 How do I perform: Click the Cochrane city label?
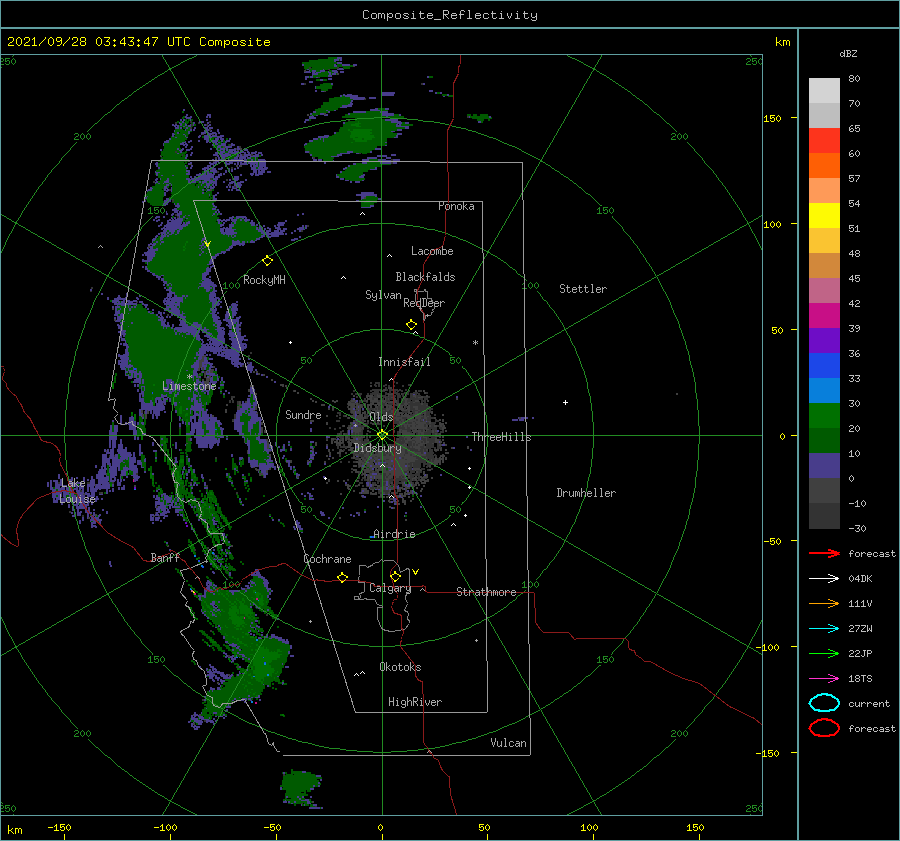pos(327,559)
